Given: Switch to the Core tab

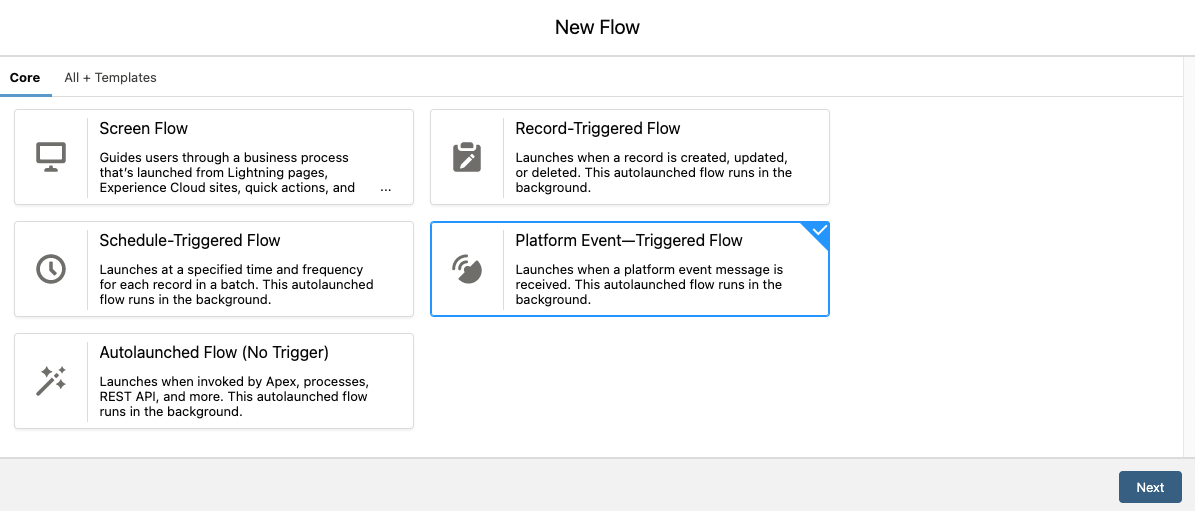Looking at the screenshot, I should (x=25, y=77).
